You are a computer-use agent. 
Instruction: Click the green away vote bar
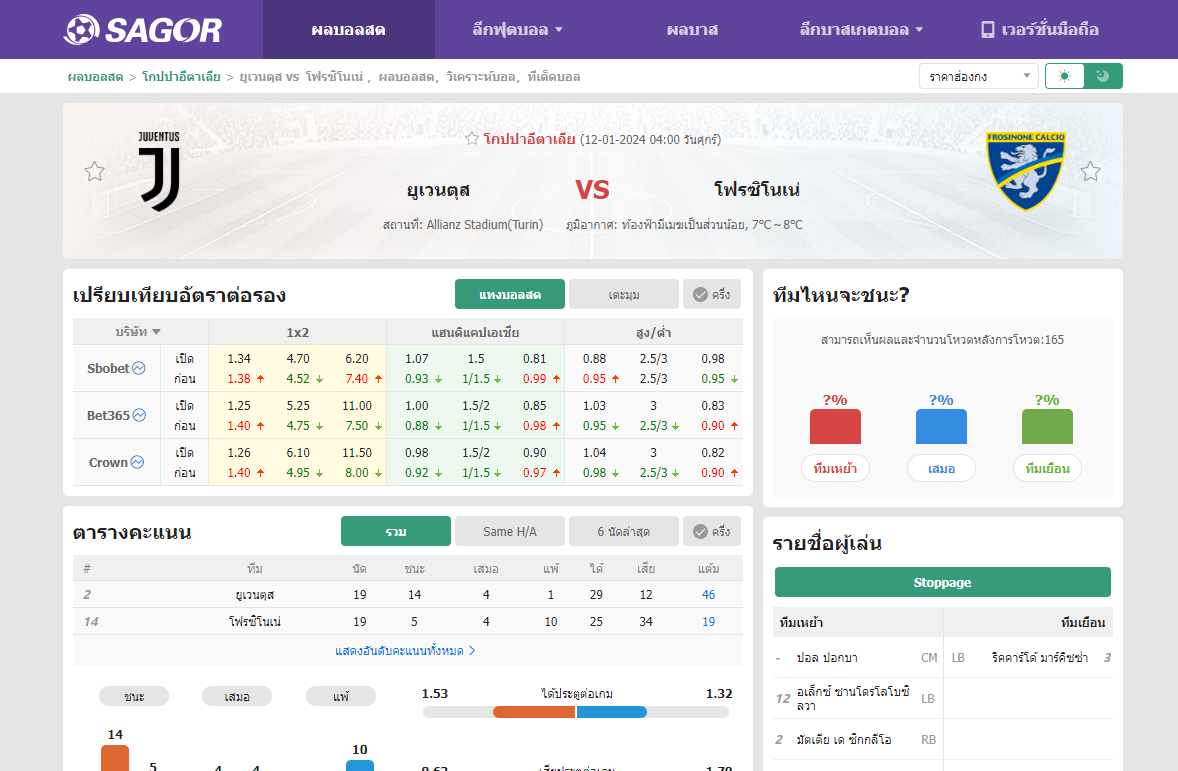pyautogui.click(x=1047, y=427)
